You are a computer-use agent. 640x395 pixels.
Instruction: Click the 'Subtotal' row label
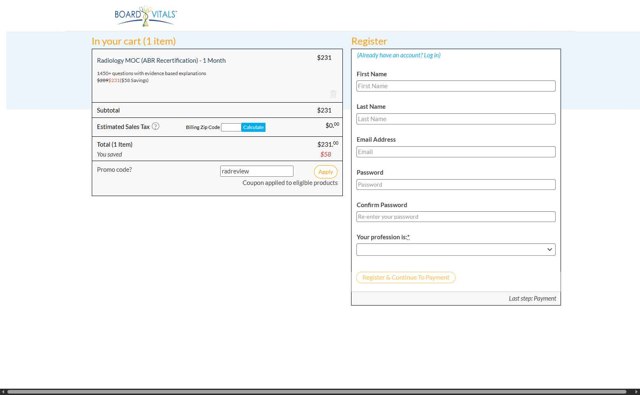click(x=108, y=110)
